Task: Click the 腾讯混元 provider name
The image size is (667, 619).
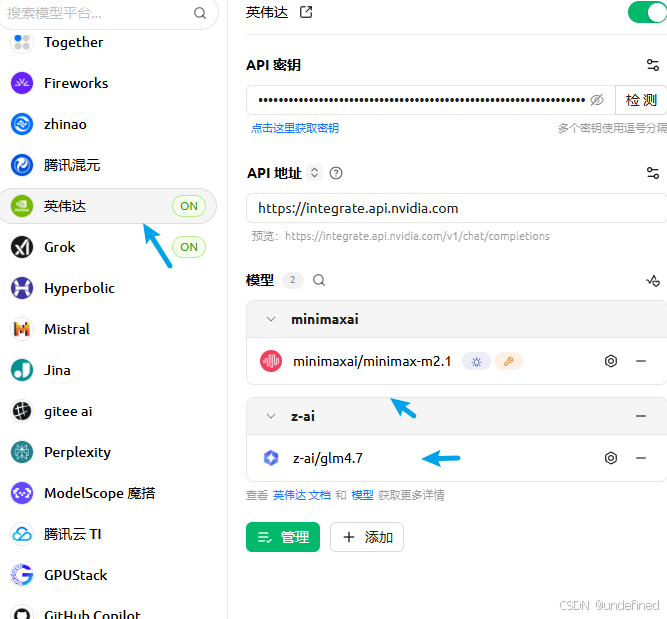Action: point(72,165)
